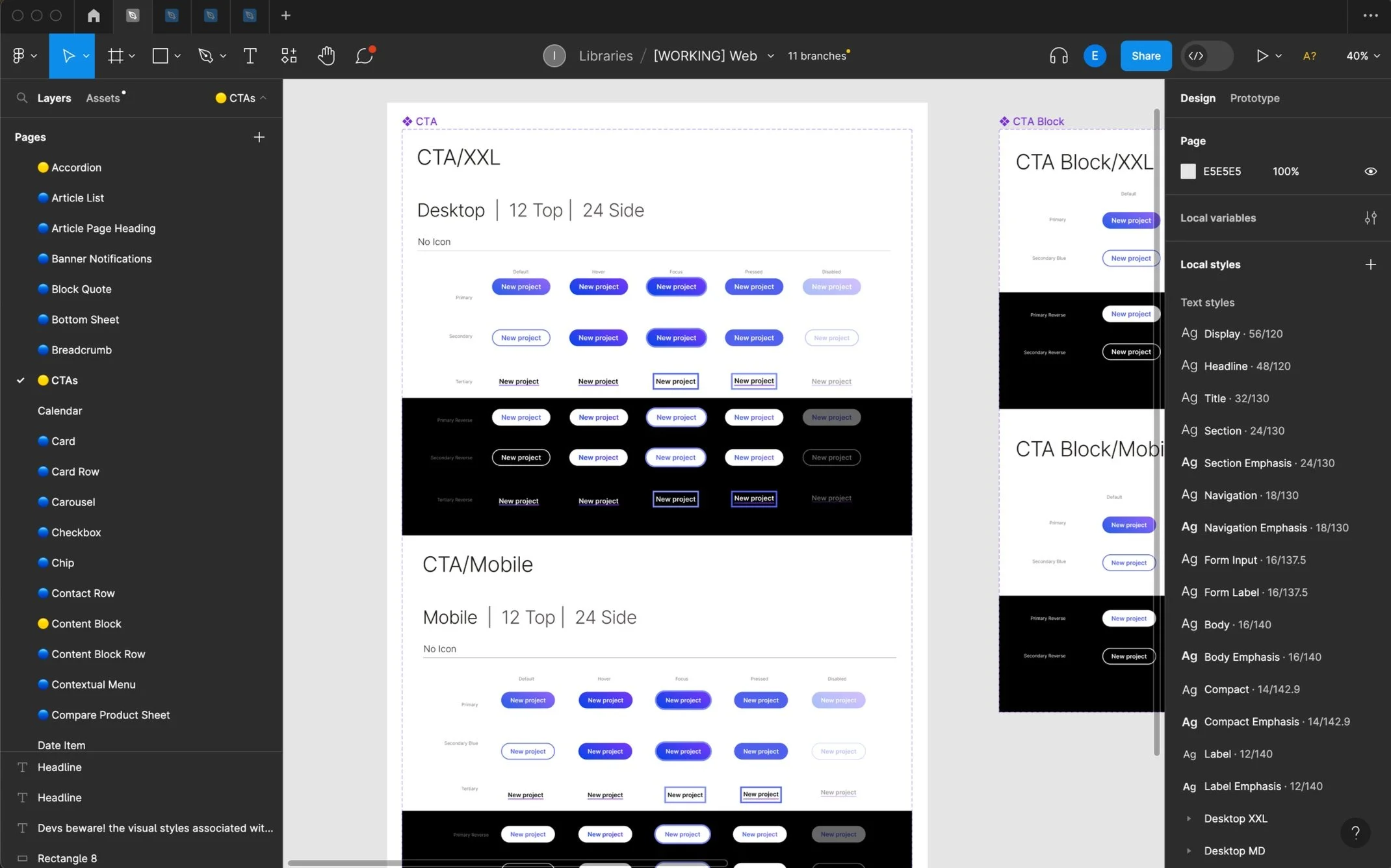Open the Carousel page

coord(73,502)
